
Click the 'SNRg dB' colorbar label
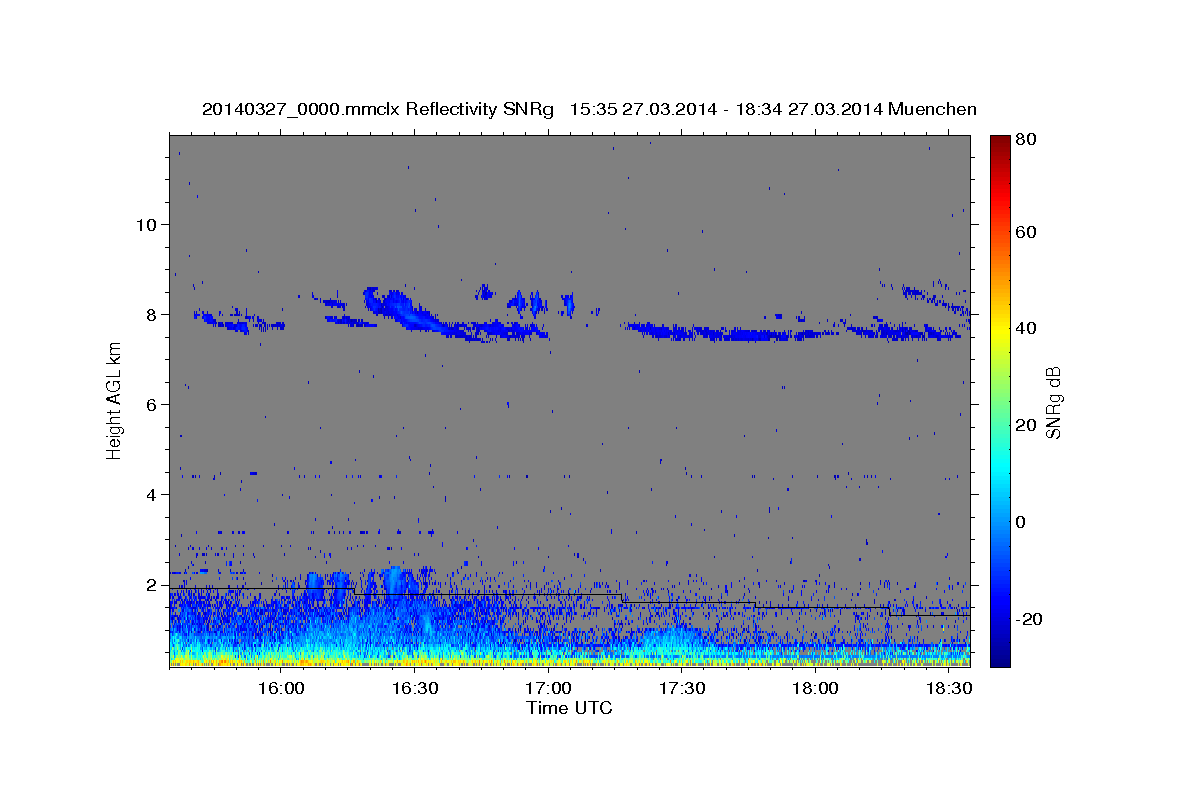[1053, 403]
